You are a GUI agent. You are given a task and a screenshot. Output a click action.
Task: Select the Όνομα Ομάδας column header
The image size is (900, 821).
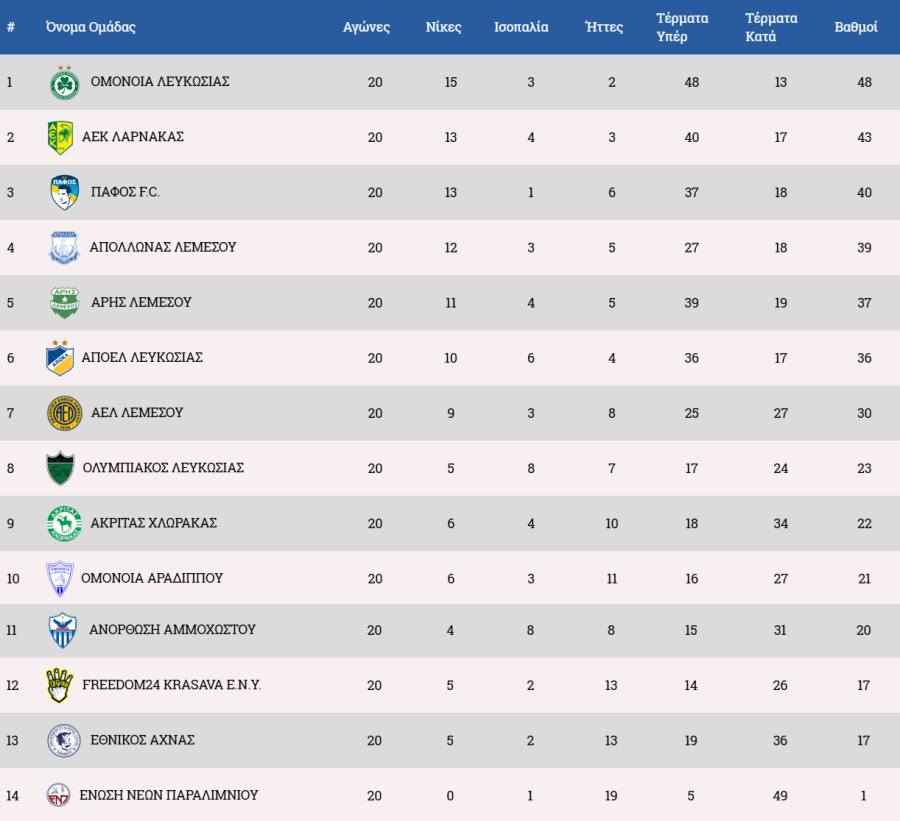(x=90, y=27)
